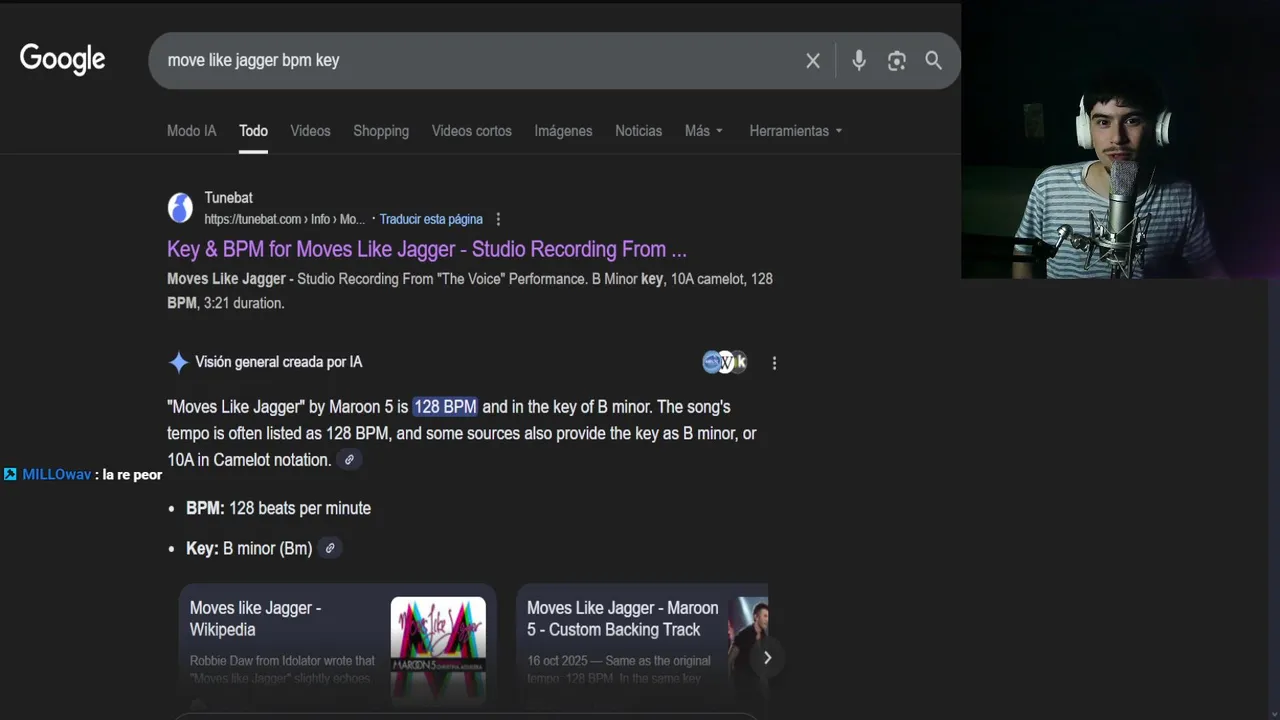Open Moves like Jagger Wikipedia card
1280x720 pixels.
[x=337, y=647]
